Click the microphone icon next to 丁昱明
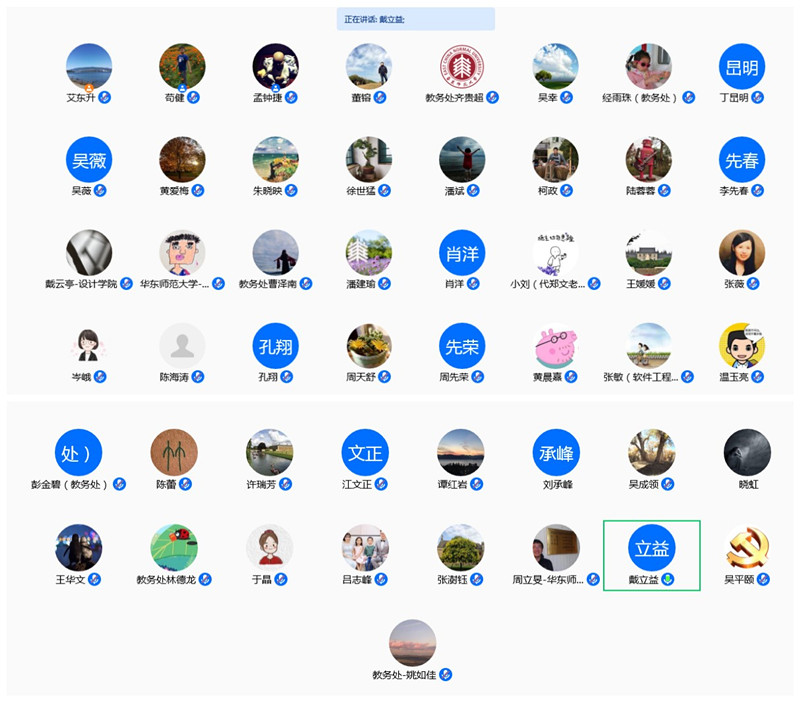The image size is (800, 702). (758, 97)
